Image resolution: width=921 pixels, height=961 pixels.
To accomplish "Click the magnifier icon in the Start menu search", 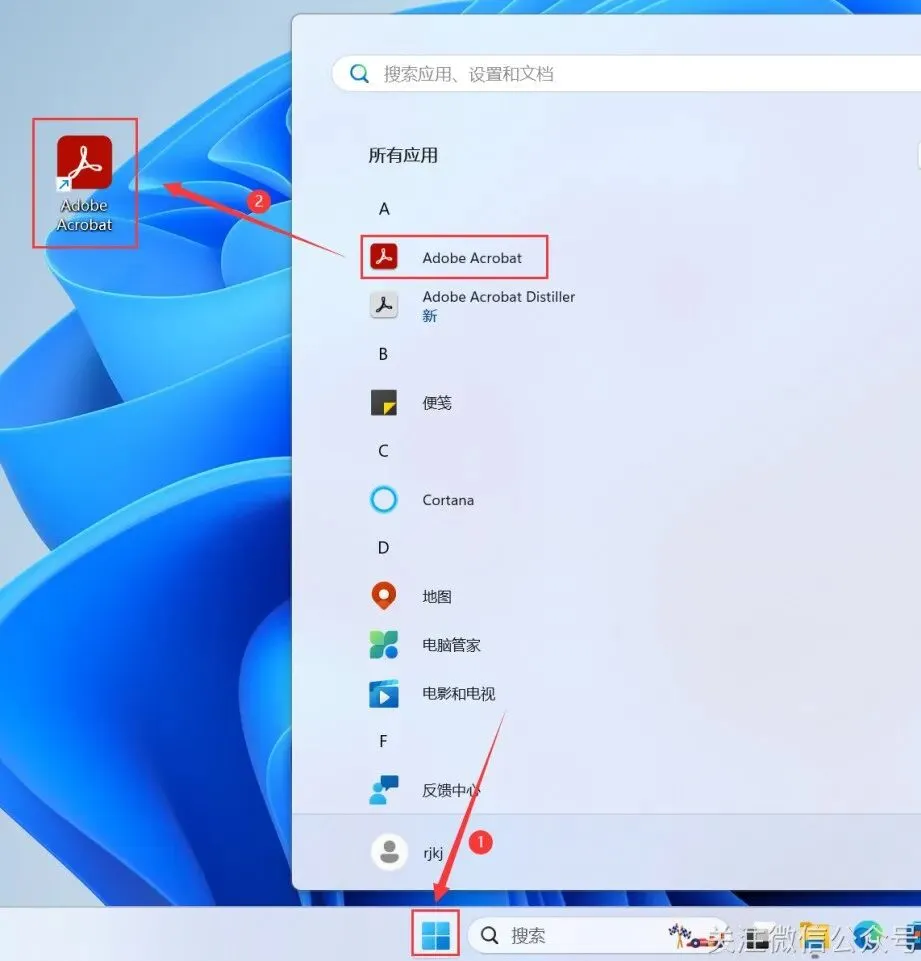I will tap(359, 74).
